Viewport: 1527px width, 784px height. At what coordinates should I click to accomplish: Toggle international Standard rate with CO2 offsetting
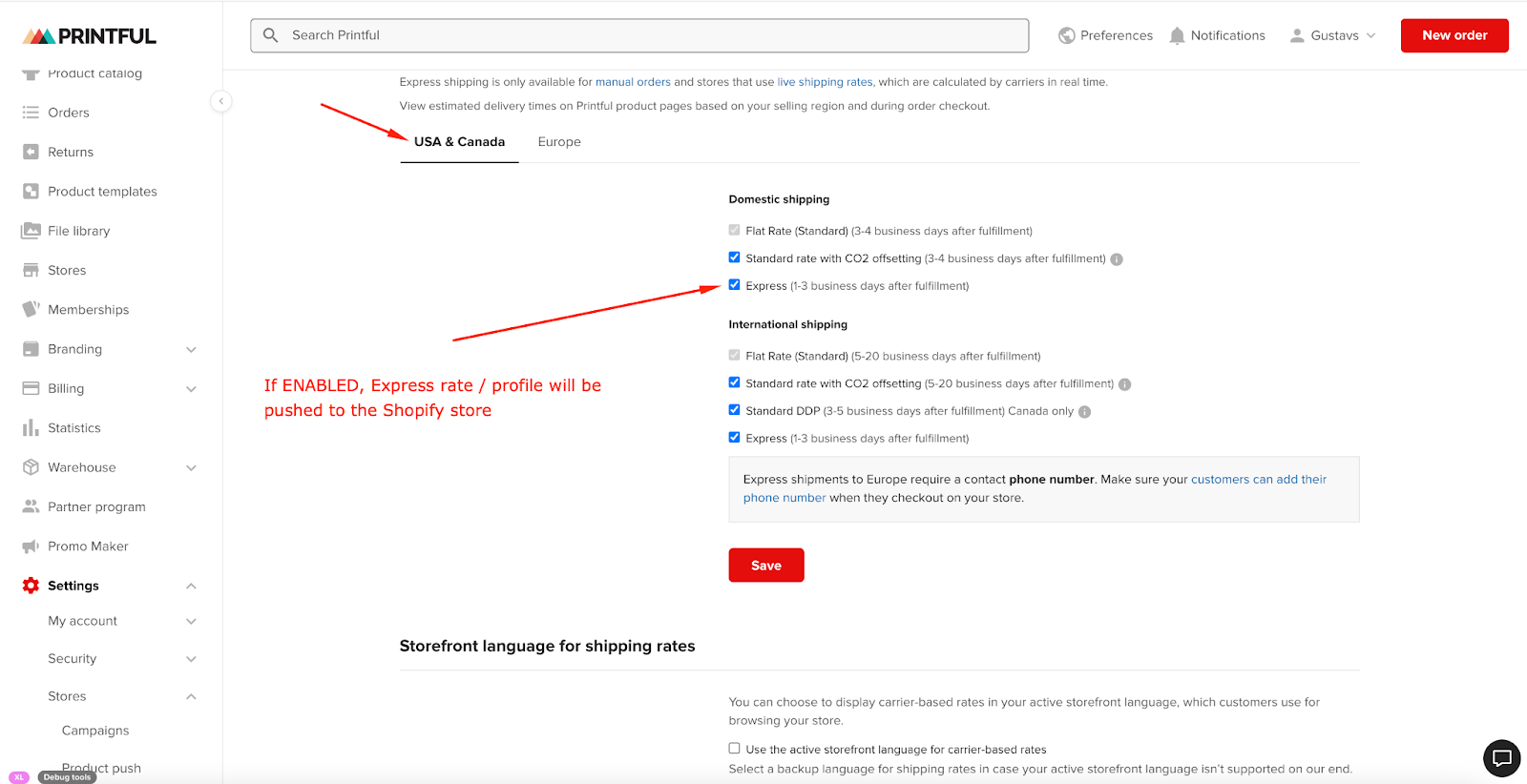coord(734,382)
